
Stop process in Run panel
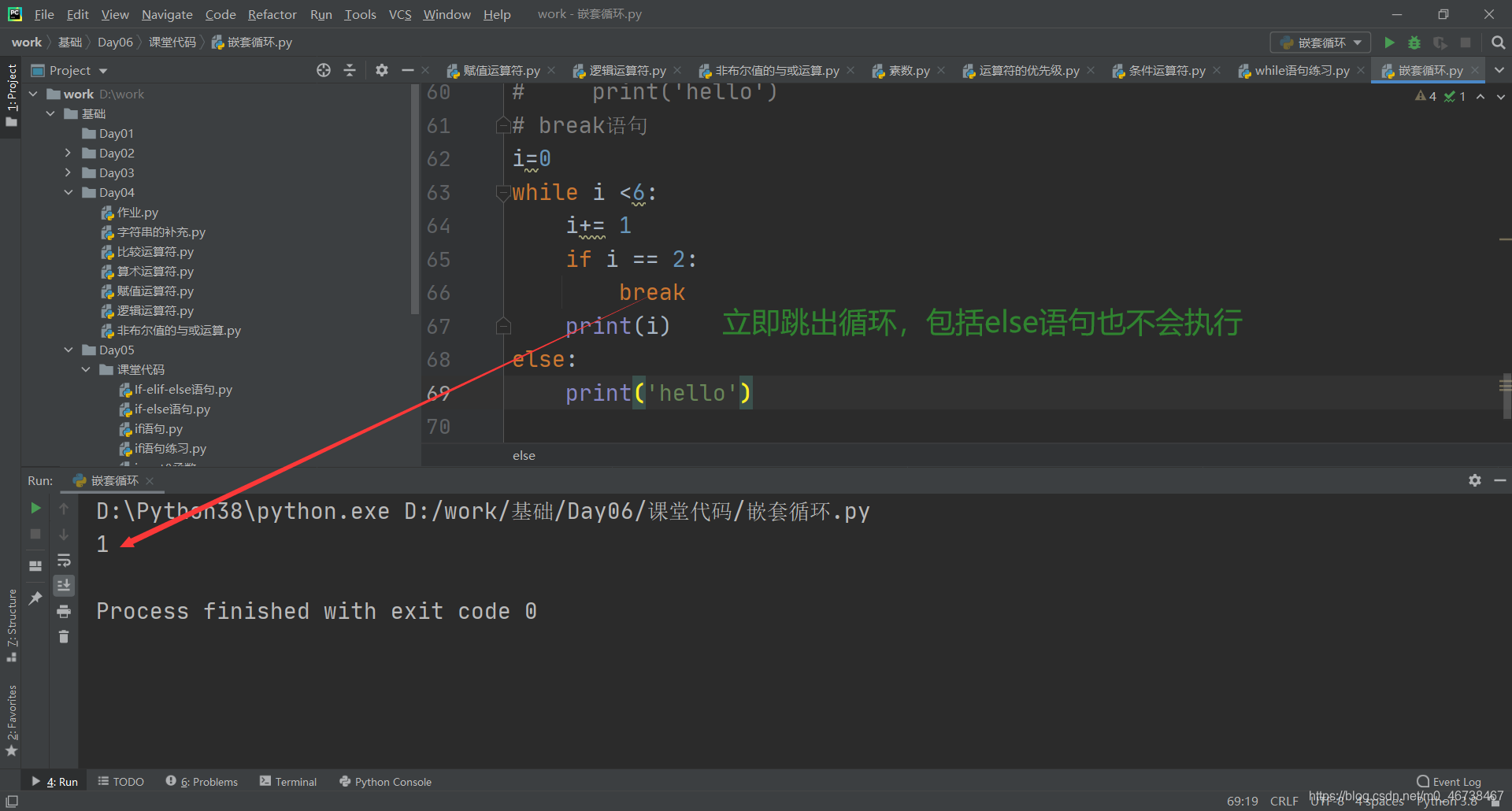click(x=35, y=534)
